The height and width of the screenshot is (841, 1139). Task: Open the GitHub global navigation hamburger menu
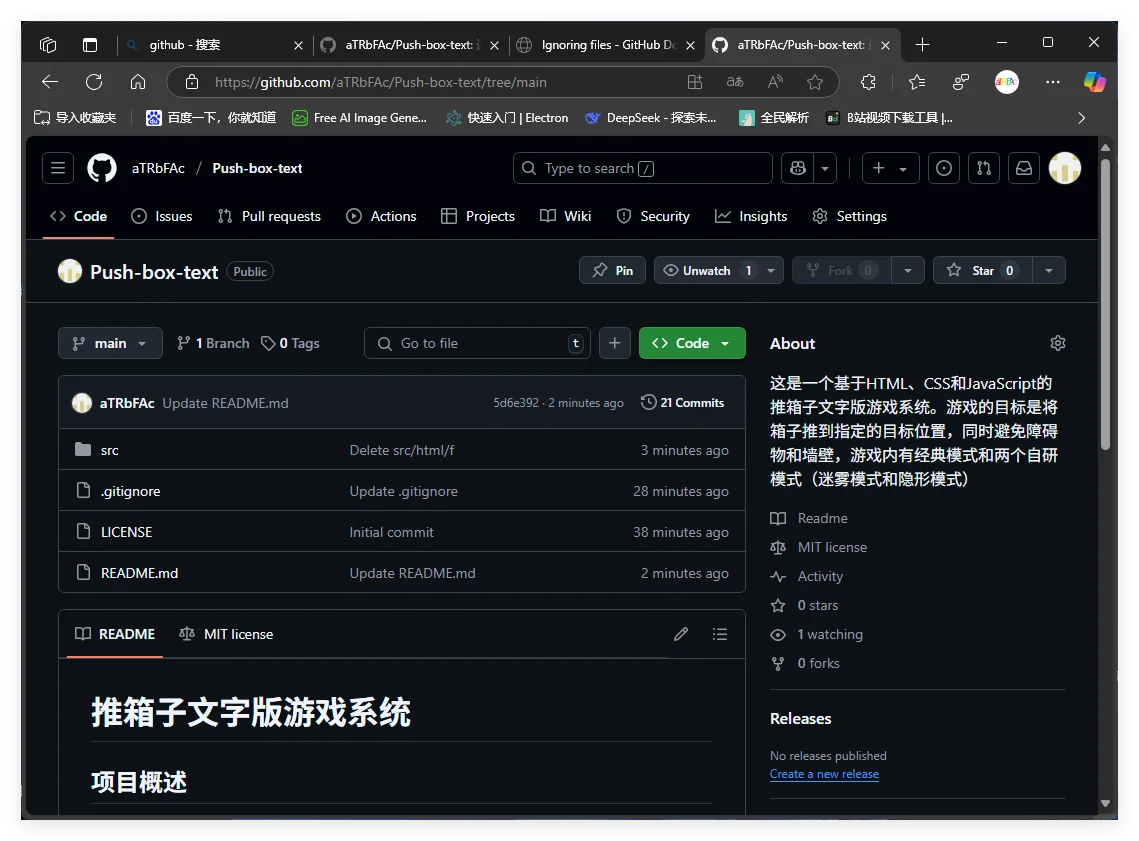pyautogui.click(x=57, y=168)
